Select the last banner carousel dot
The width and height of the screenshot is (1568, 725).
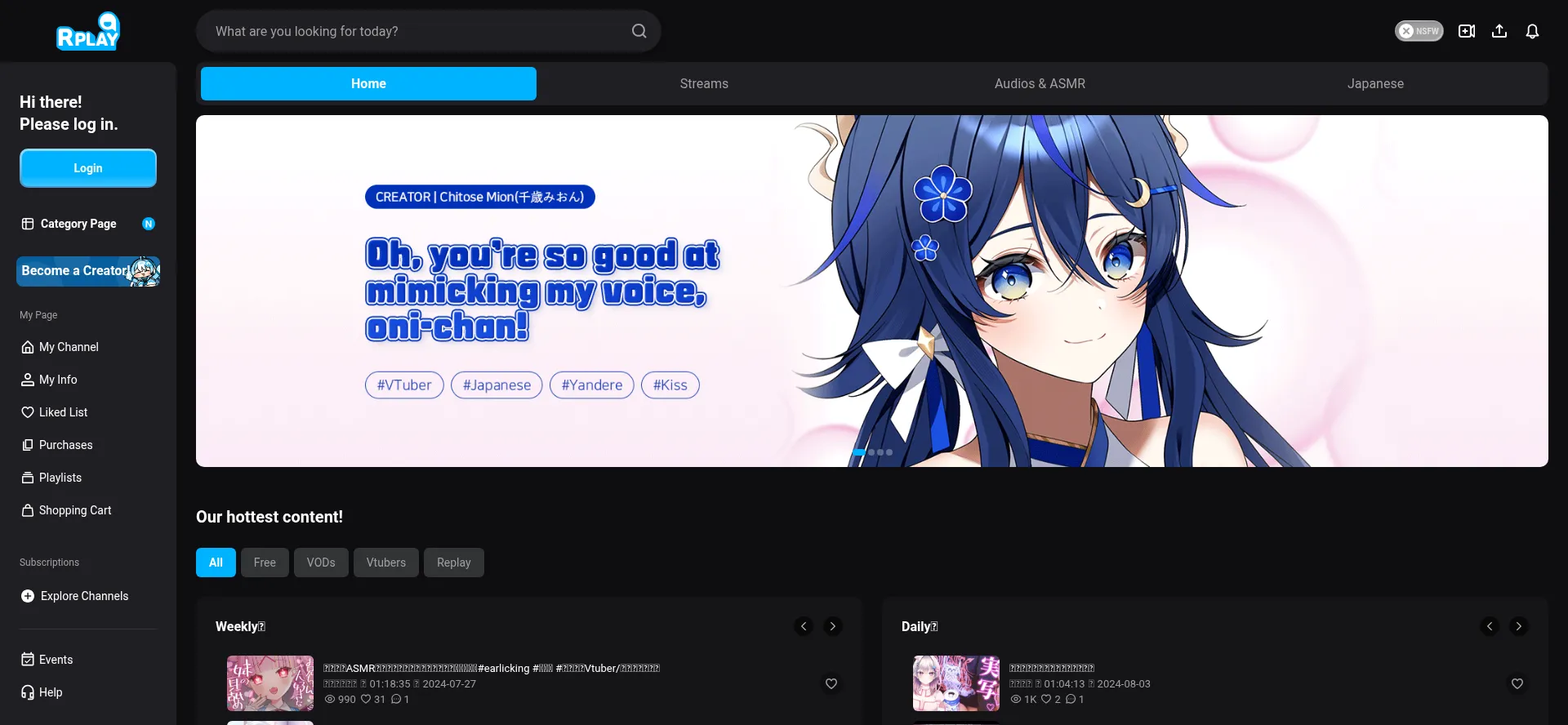[x=889, y=452]
